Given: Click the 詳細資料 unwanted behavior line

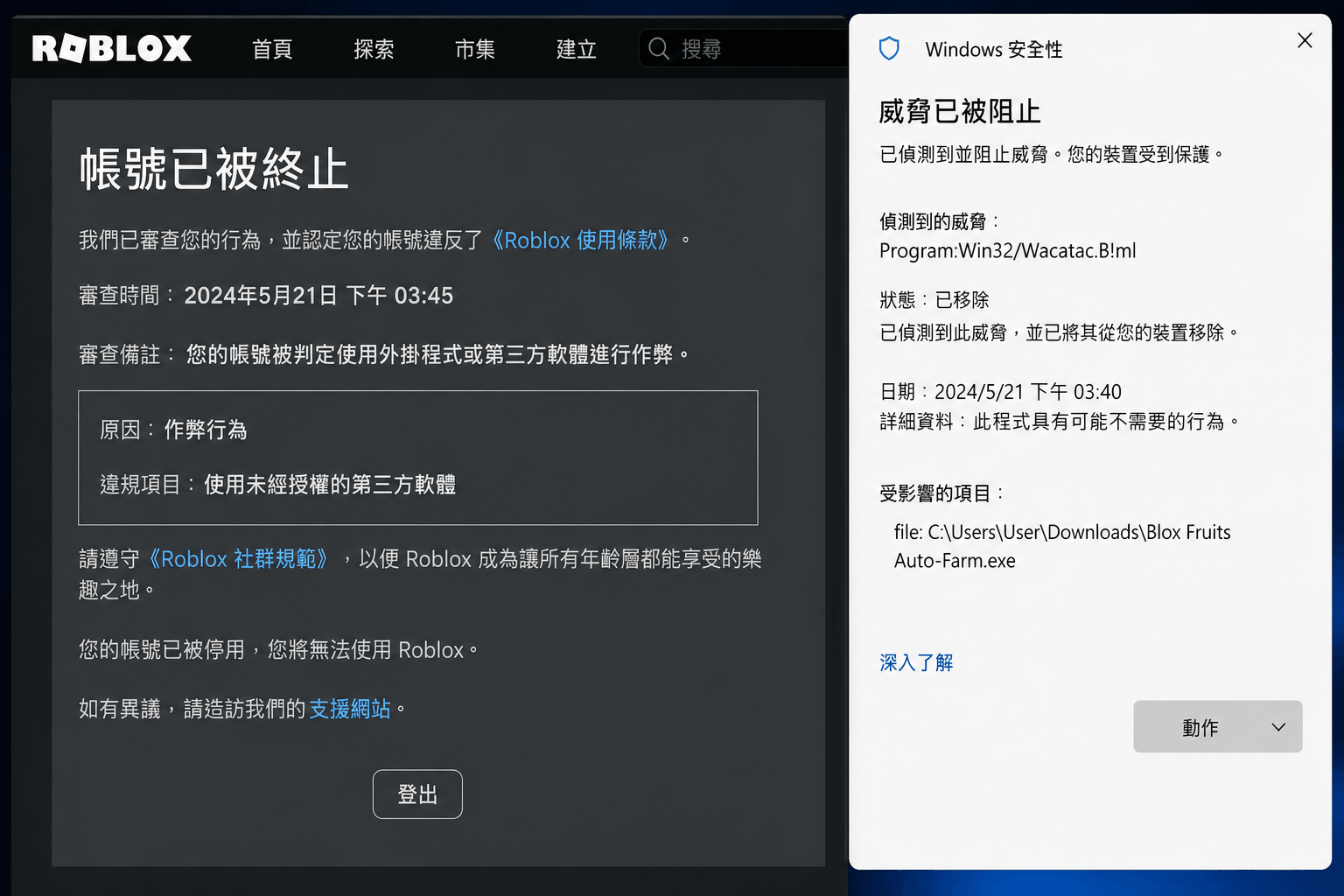Looking at the screenshot, I should point(1060,422).
